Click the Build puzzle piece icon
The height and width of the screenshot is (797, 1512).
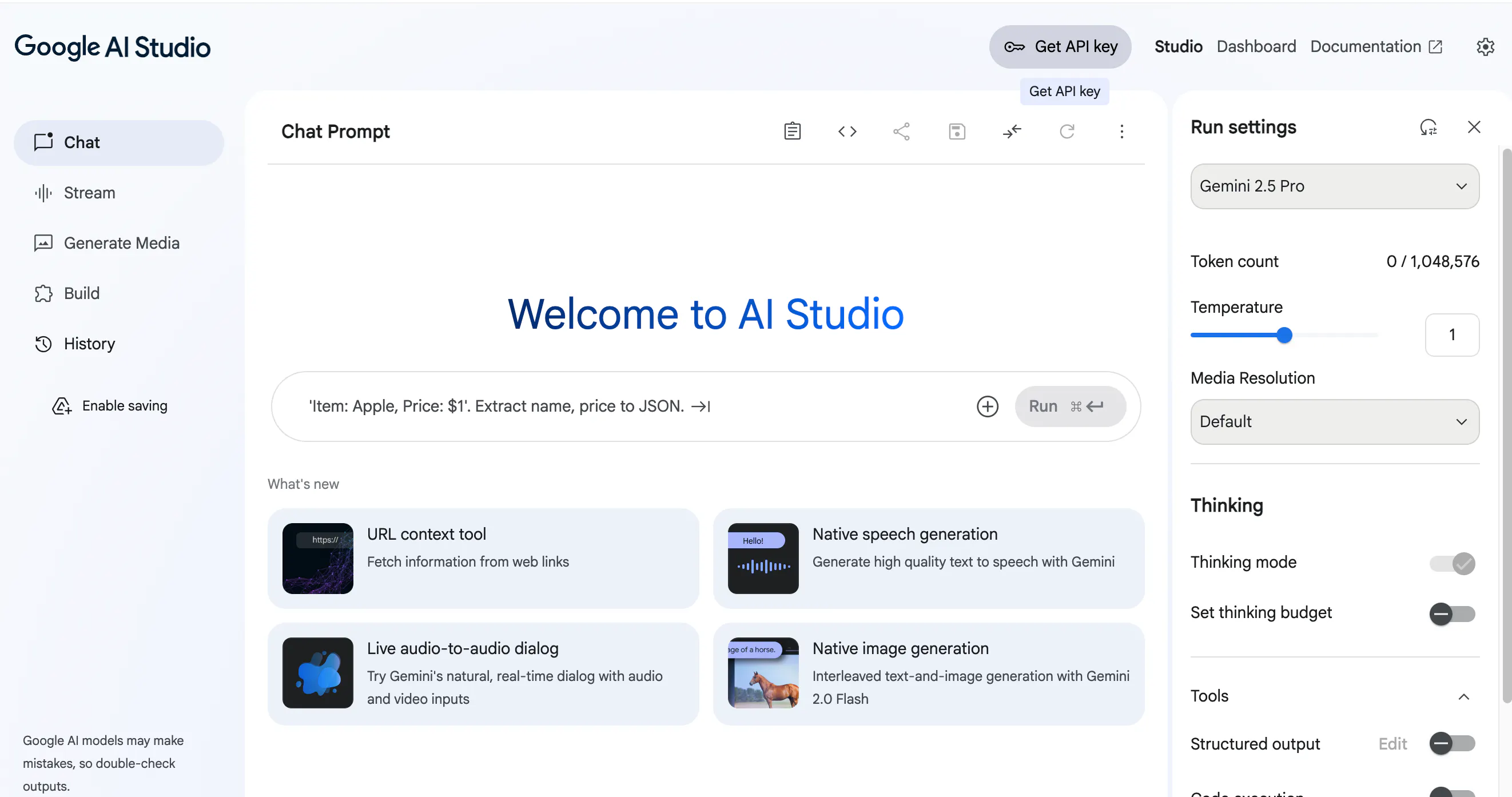[x=43, y=293]
